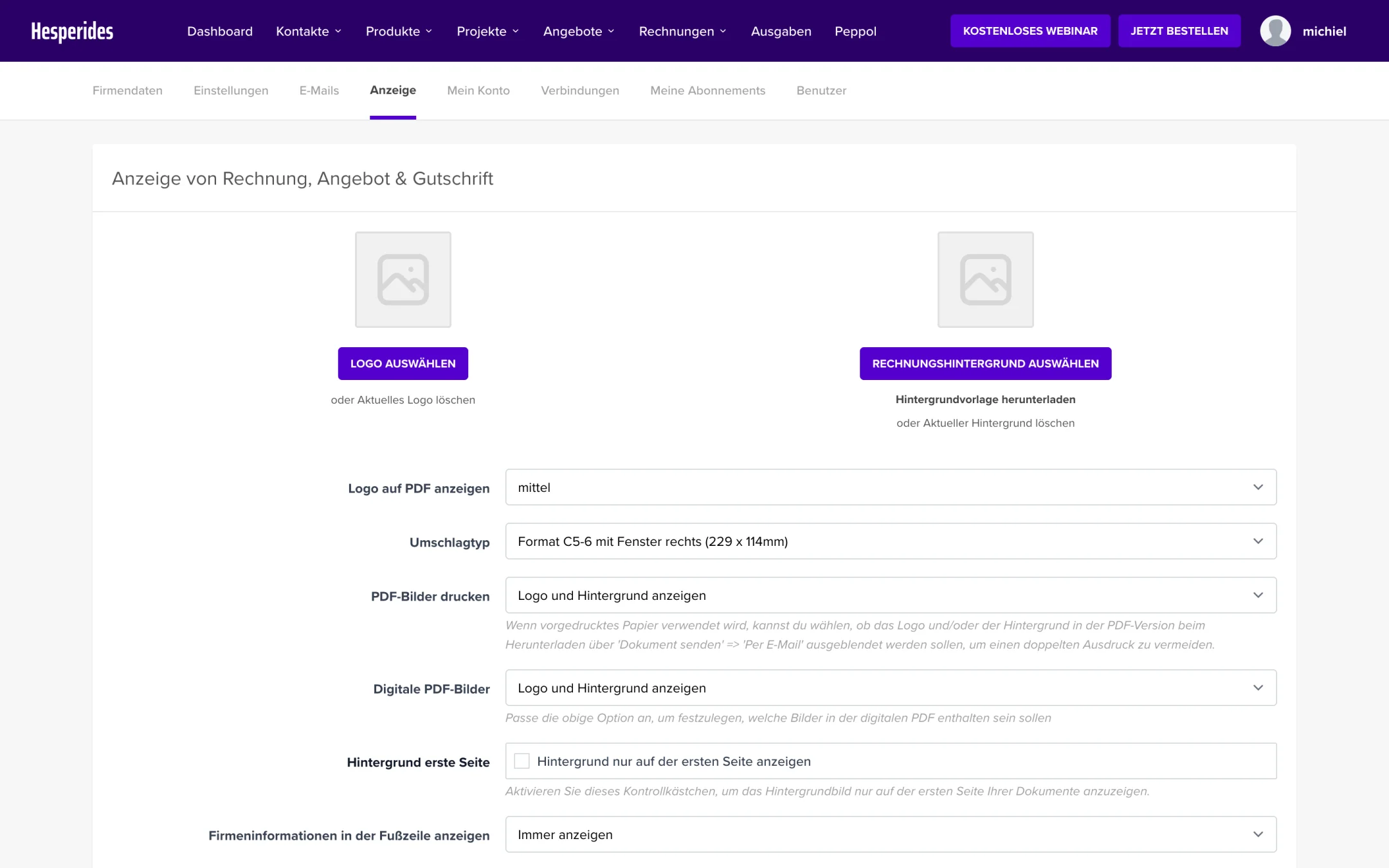Expand the Produkte menu
This screenshot has height=868, width=1389.
[x=399, y=31]
